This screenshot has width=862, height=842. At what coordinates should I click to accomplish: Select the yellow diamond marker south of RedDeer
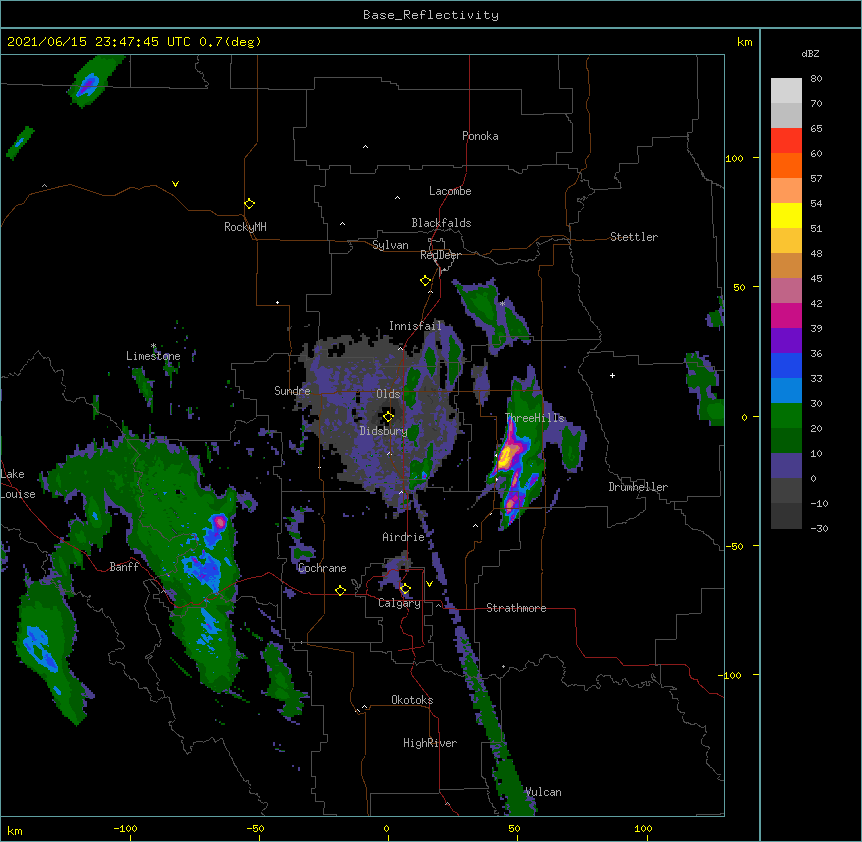(x=426, y=281)
